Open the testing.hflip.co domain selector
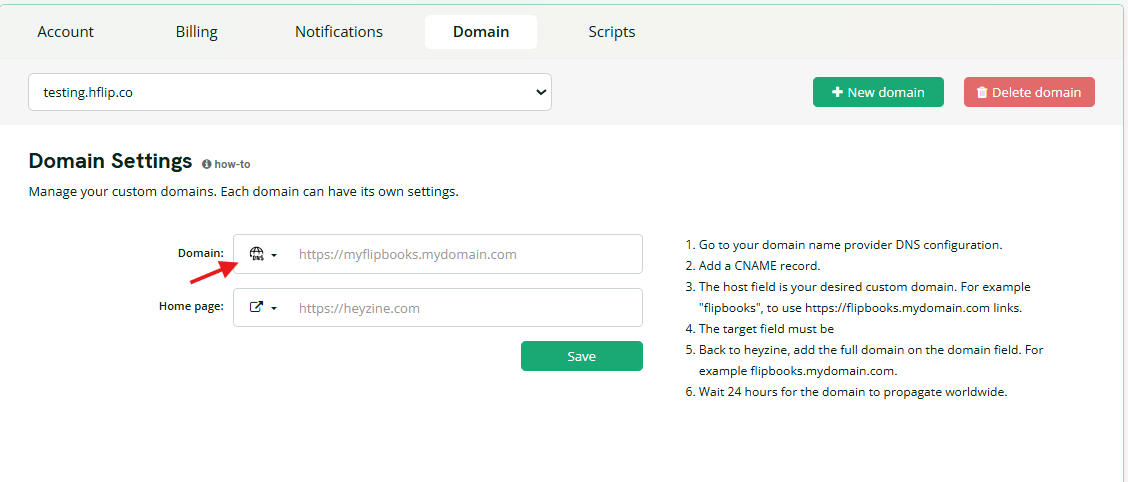Screen dimensions: 1128x482 290,92
